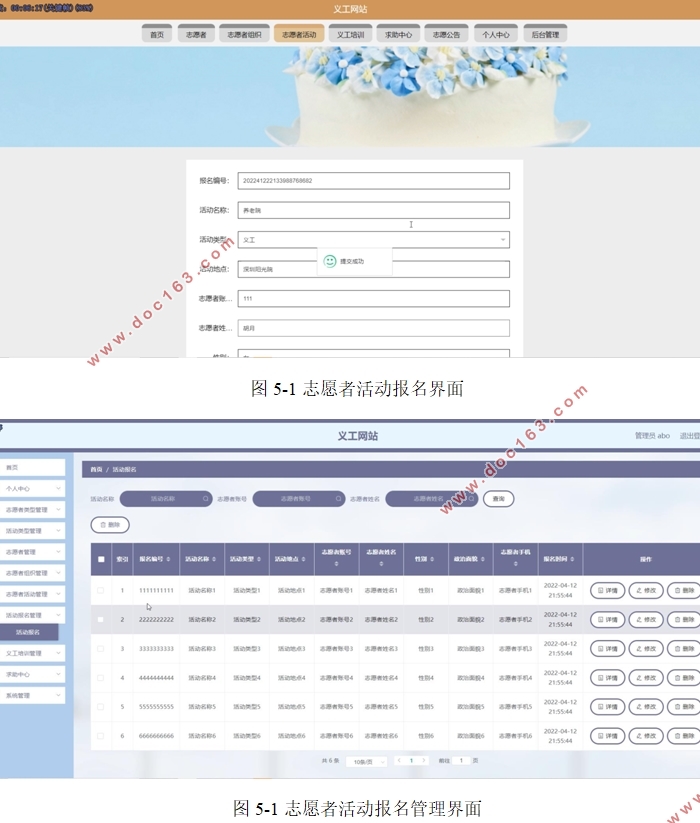Sort by the 政治面貌 column sort icon
Screen dimensions: 700x823
pyautogui.click(x=483, y=559)
